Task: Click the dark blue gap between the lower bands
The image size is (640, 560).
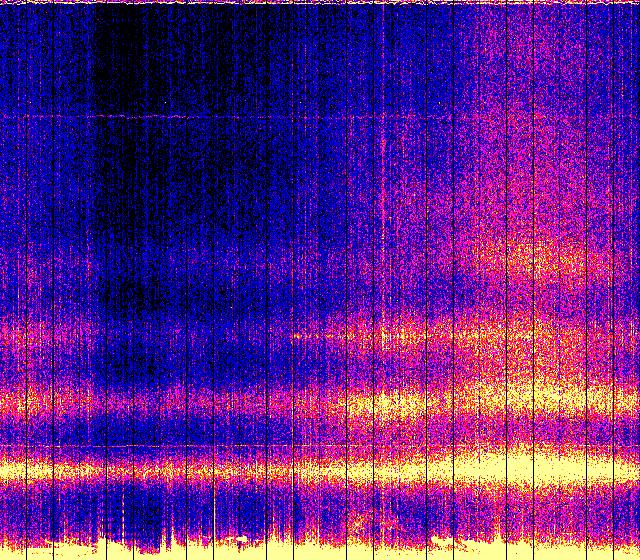Action: [x=200, y=432]
